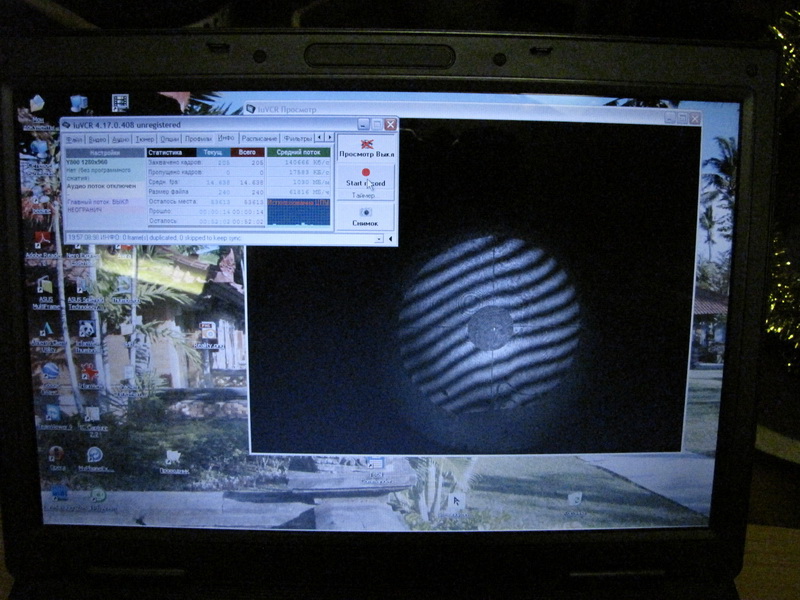Viewport: 800px width, 600px height.
Task: Click the Настройки header in the info panel
Action: click(105, 153)
